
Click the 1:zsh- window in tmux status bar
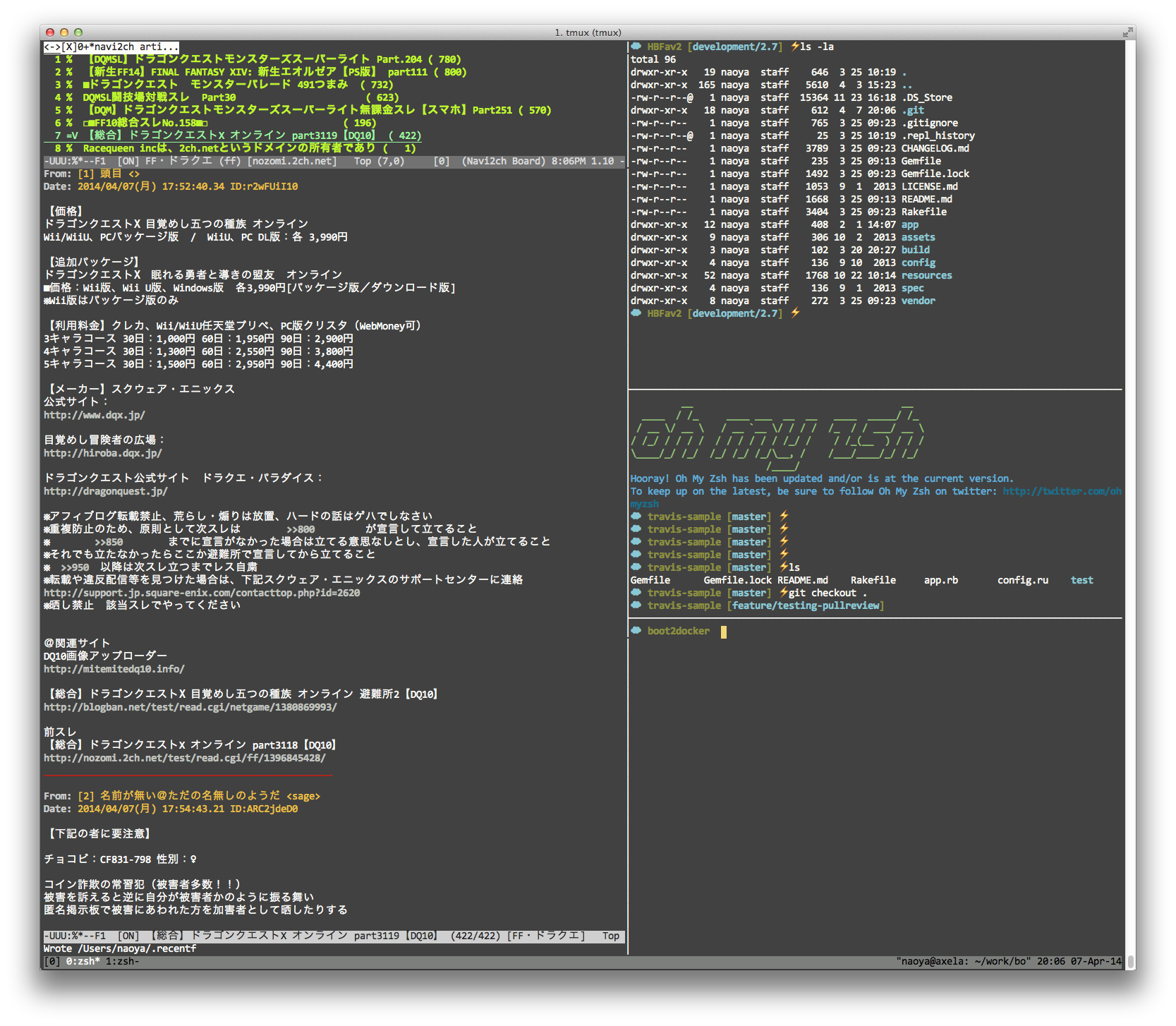click(x=123, y=961)
